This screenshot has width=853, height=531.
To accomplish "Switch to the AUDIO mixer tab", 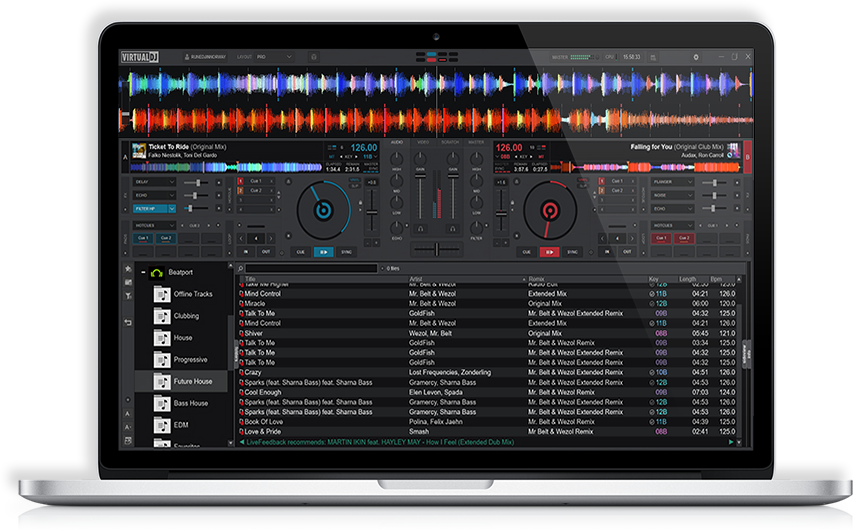I will pos(397,142).
